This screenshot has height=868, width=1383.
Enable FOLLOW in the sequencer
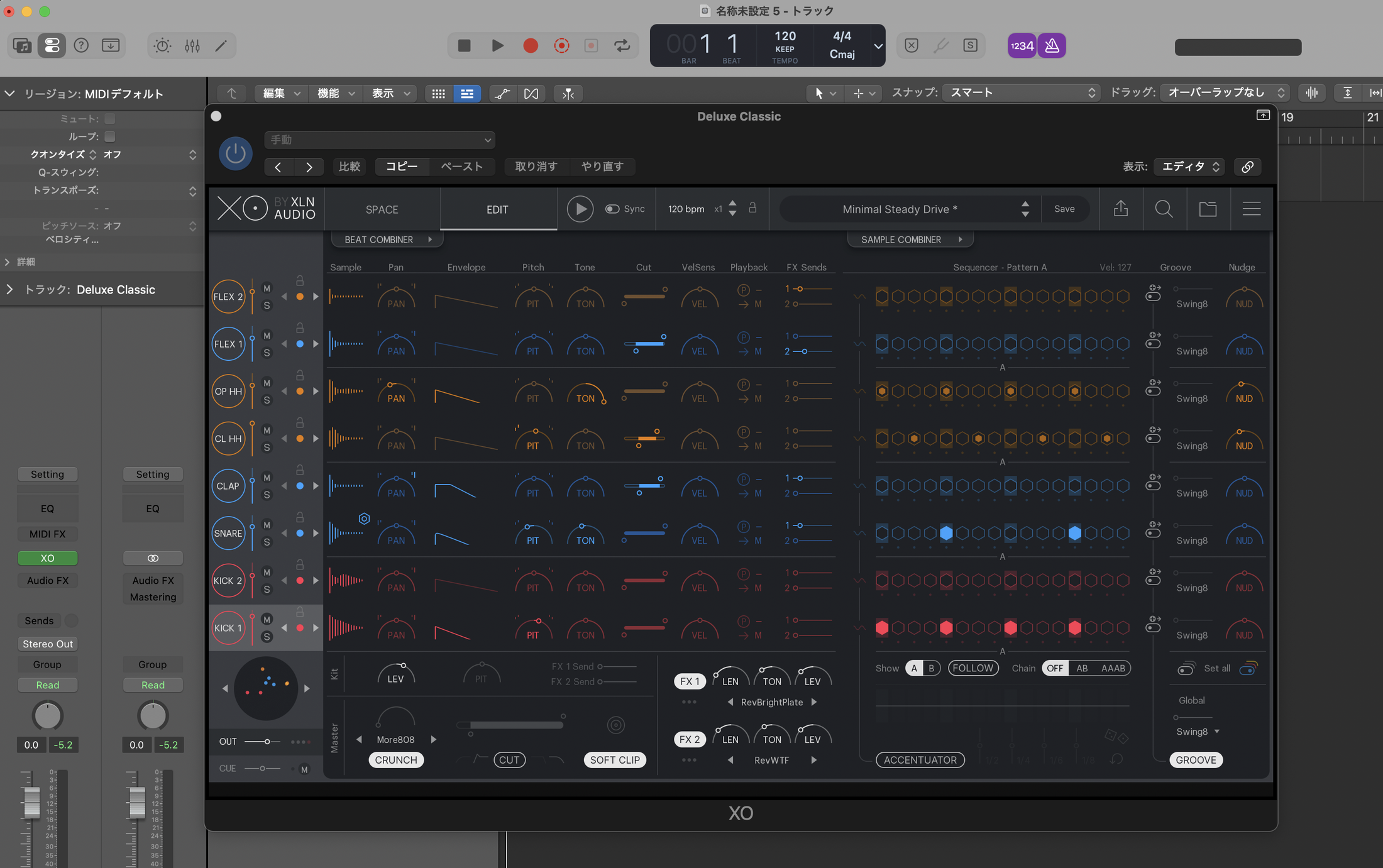tap(973, 668)
